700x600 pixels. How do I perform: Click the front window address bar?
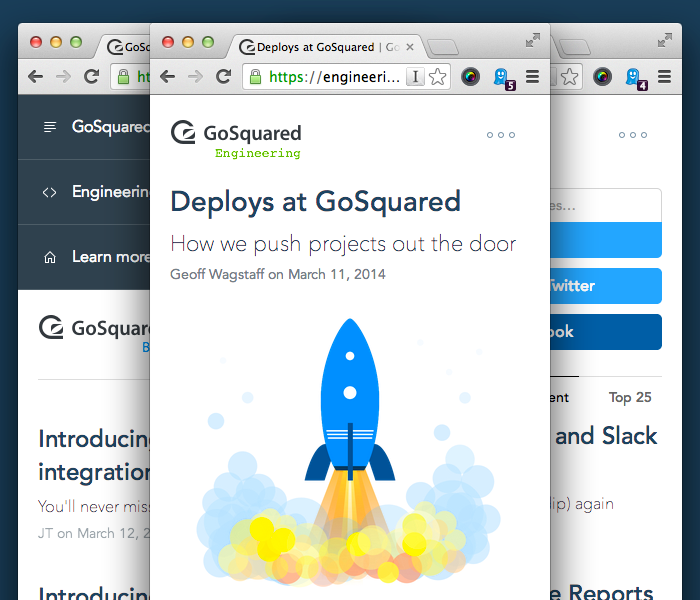coord(346,77)
